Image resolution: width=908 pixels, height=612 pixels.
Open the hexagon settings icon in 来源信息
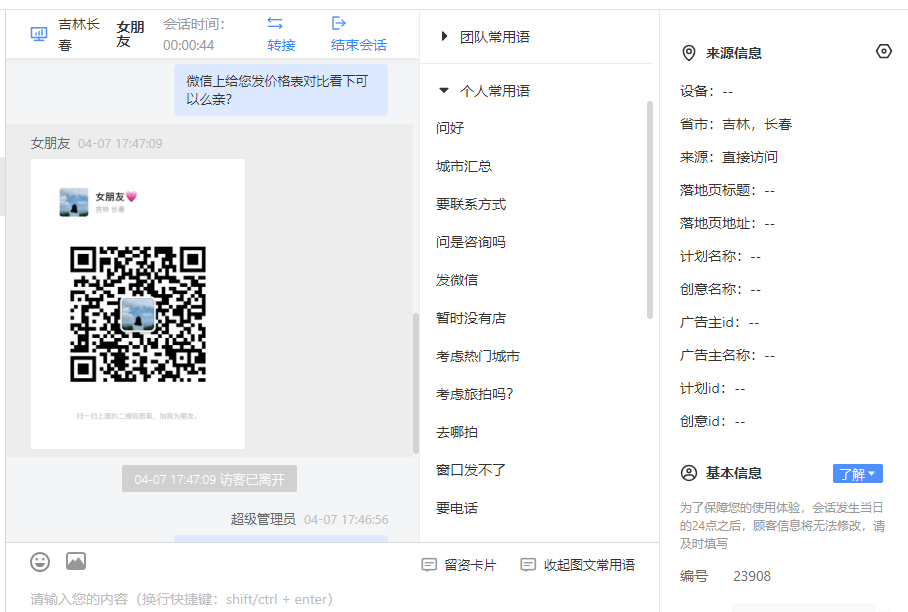point(884,52)
